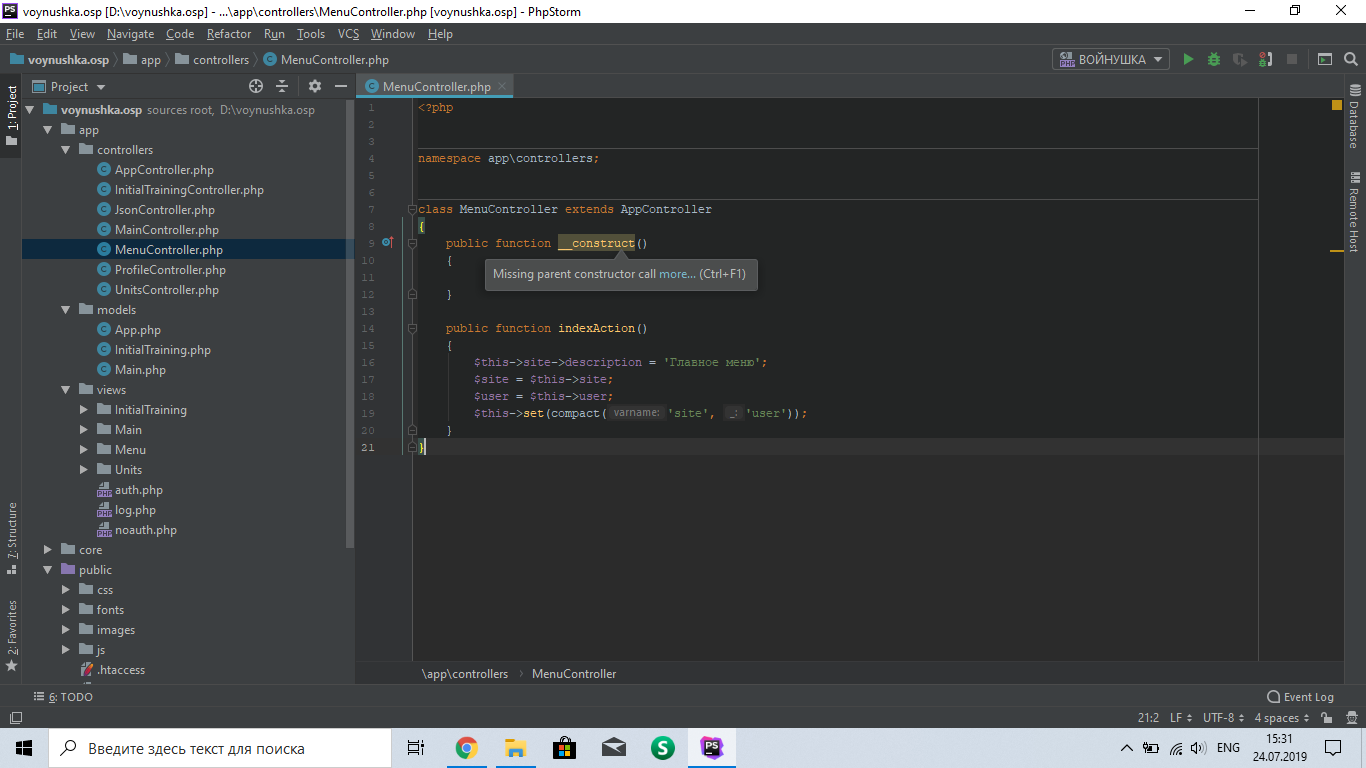The height and width of the screenshot is (768, 1366).
Task: Toggle tool window buttons corner icon
Action: (15, 718)
